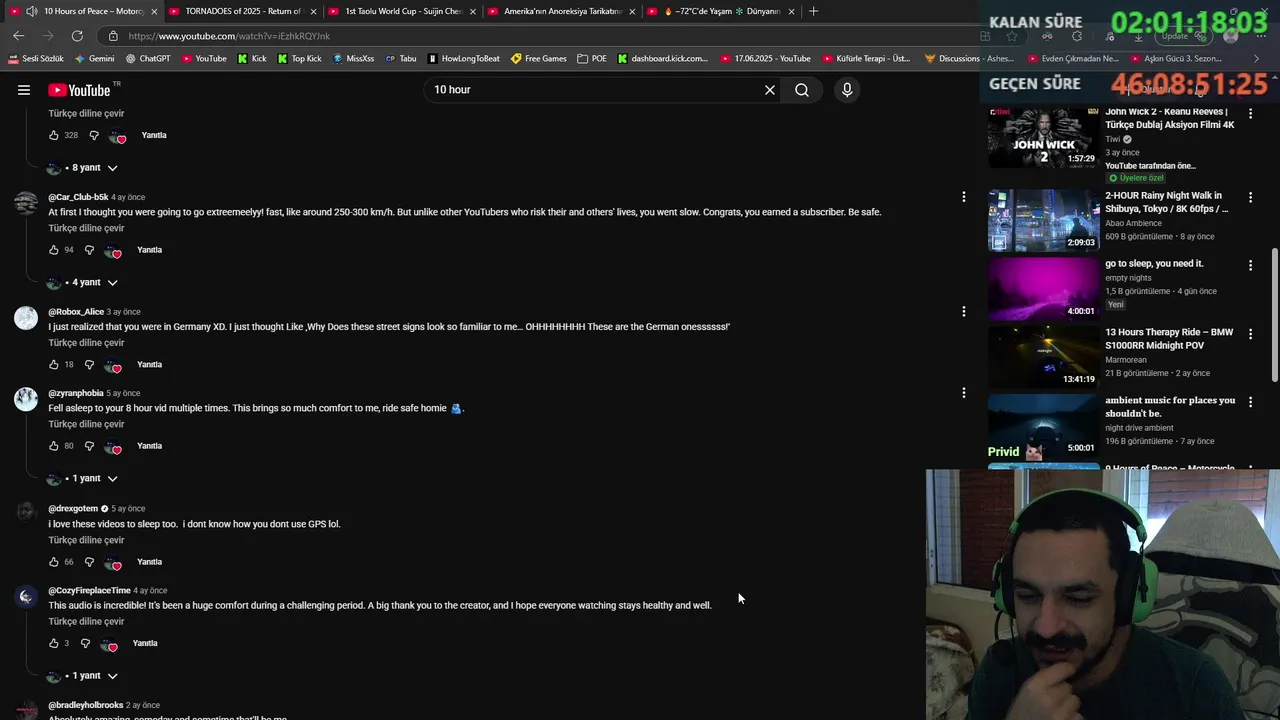Image resolution: width=1280 pixels, height=720 pixels.
Task: Reload the page with the refresh icon
Action: [x=77, y=36]
